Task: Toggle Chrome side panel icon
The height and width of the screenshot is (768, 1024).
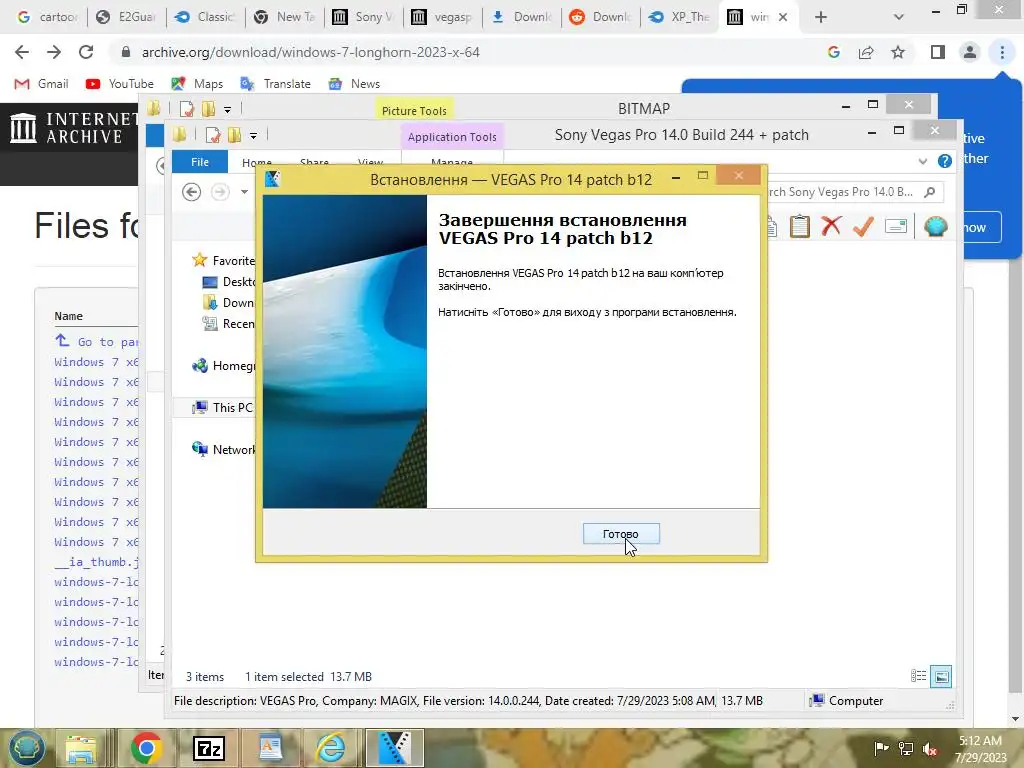Action: [x=938, y=52]
